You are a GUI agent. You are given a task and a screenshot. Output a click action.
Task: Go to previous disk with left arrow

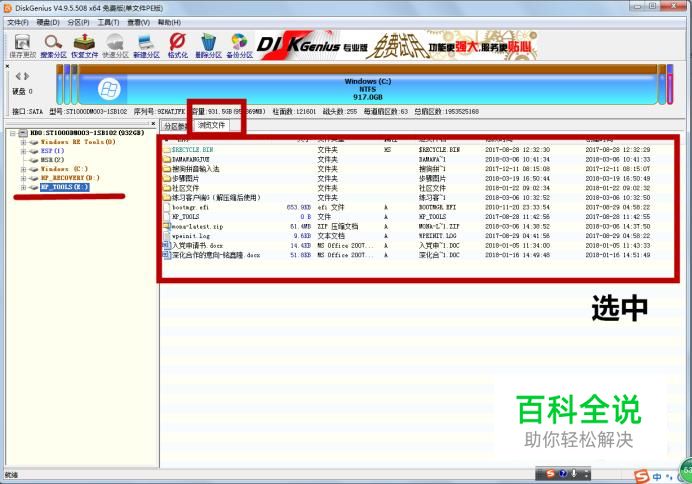point(18,76)
